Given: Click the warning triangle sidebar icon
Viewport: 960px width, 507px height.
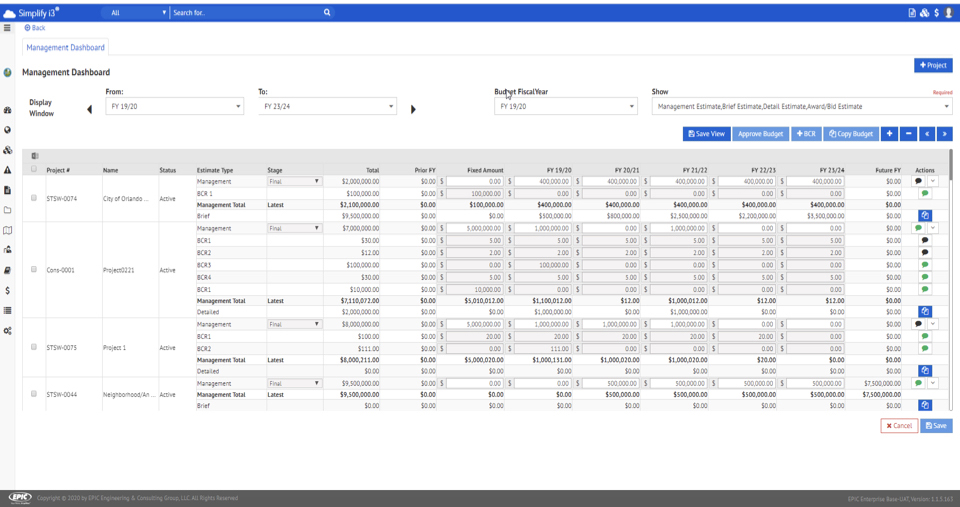Looking at the screenshot, I should point(7,170).
